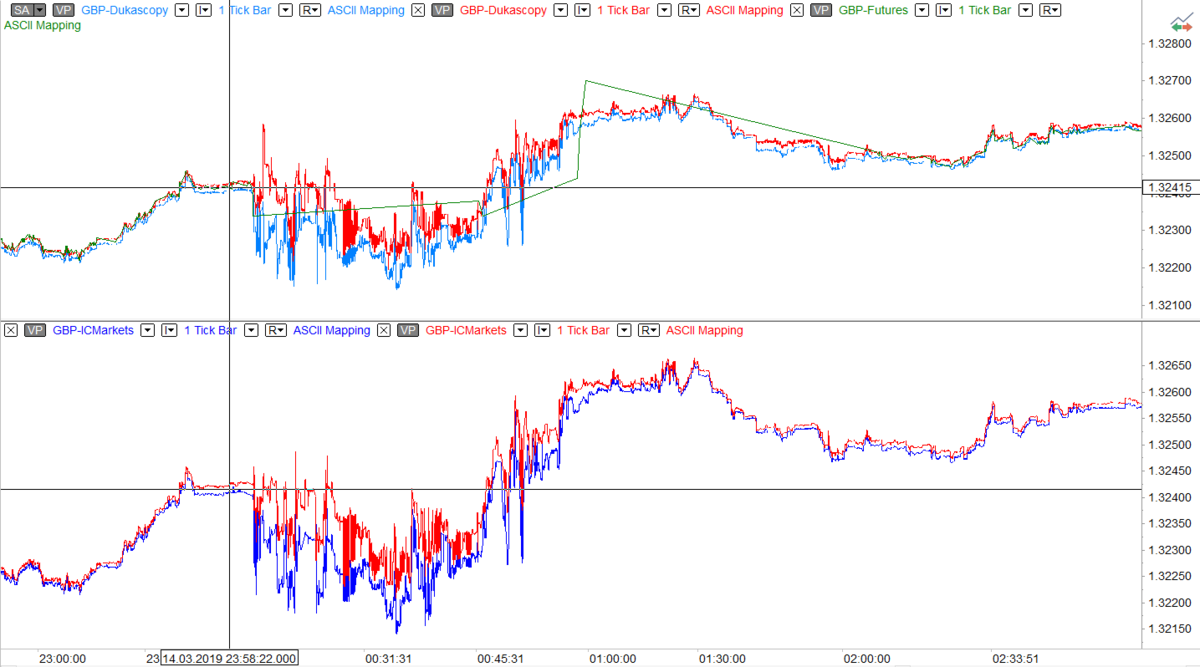Open the R dropdown for red GBP-Dukascopy
Viewport: 1200px width, 667px height.
click(689, 10)
